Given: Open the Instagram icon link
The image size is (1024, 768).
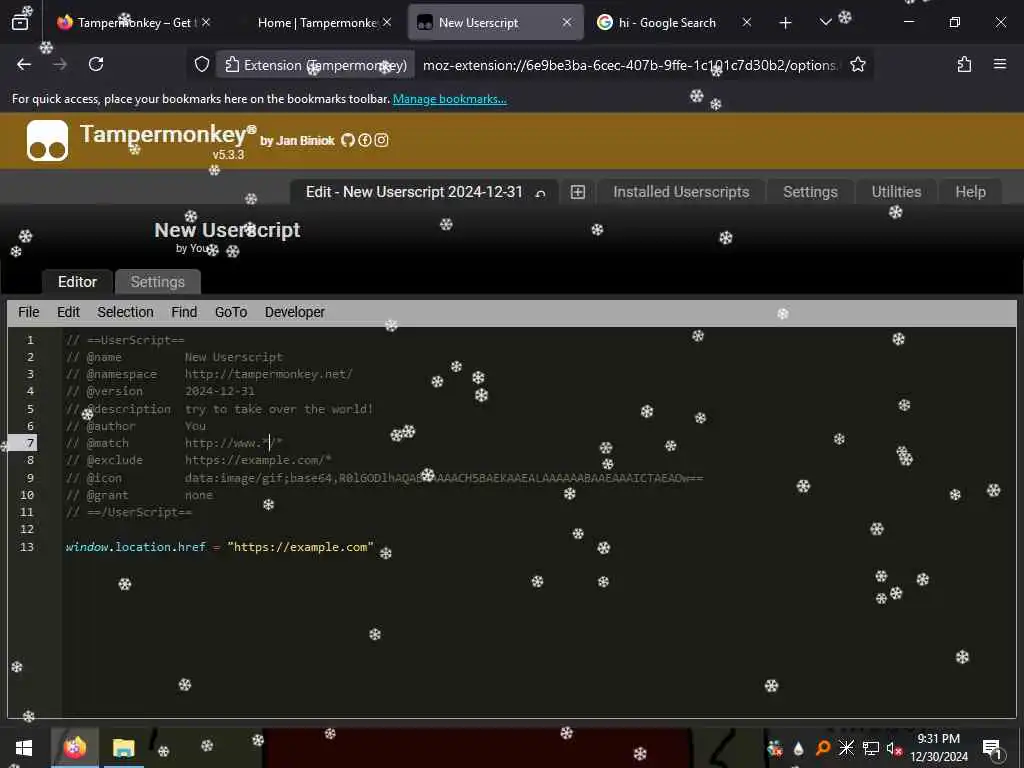Looking at the screenshot, I should [381, 140].
